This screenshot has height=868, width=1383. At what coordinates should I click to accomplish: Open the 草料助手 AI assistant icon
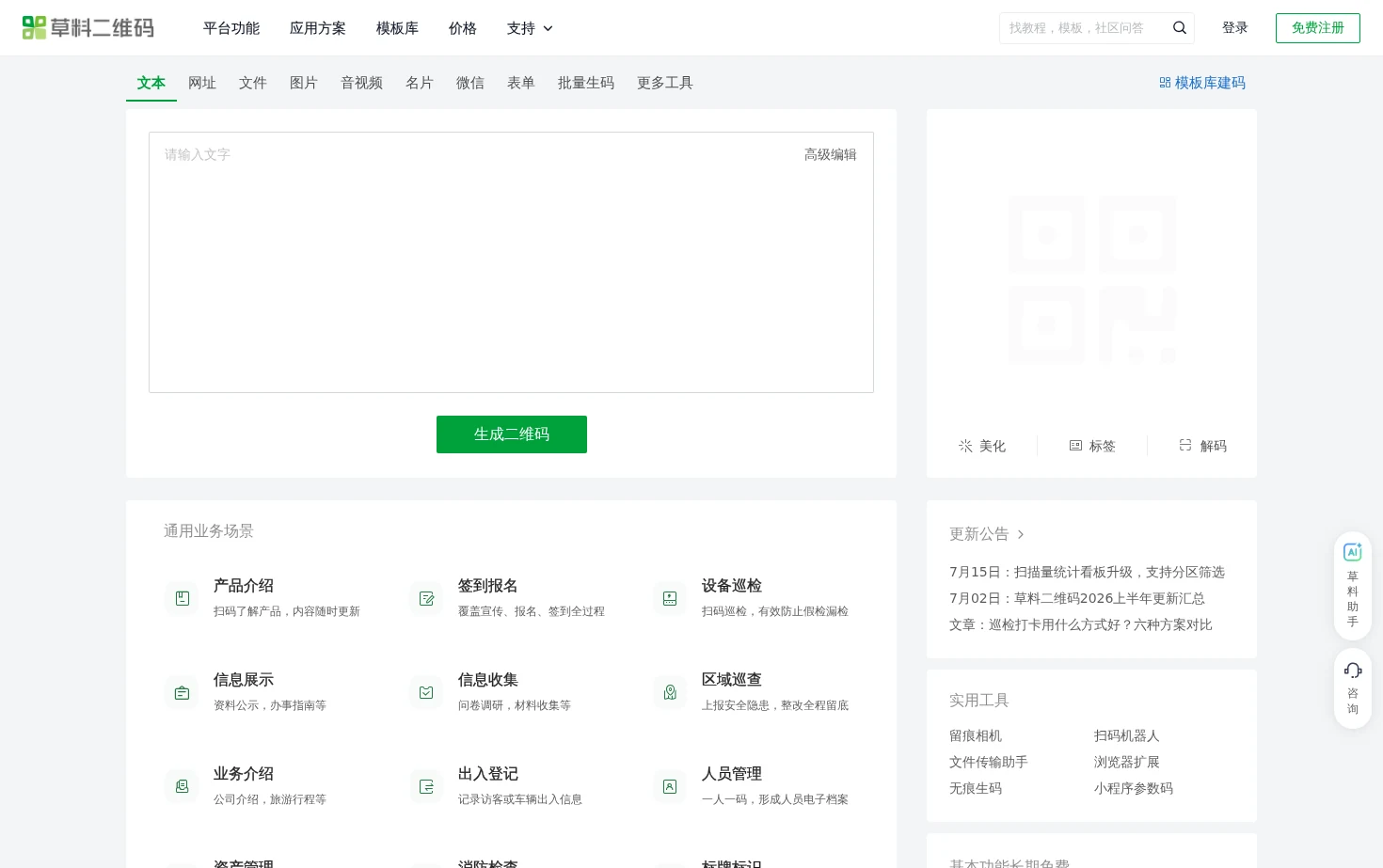coord(1353,552)
